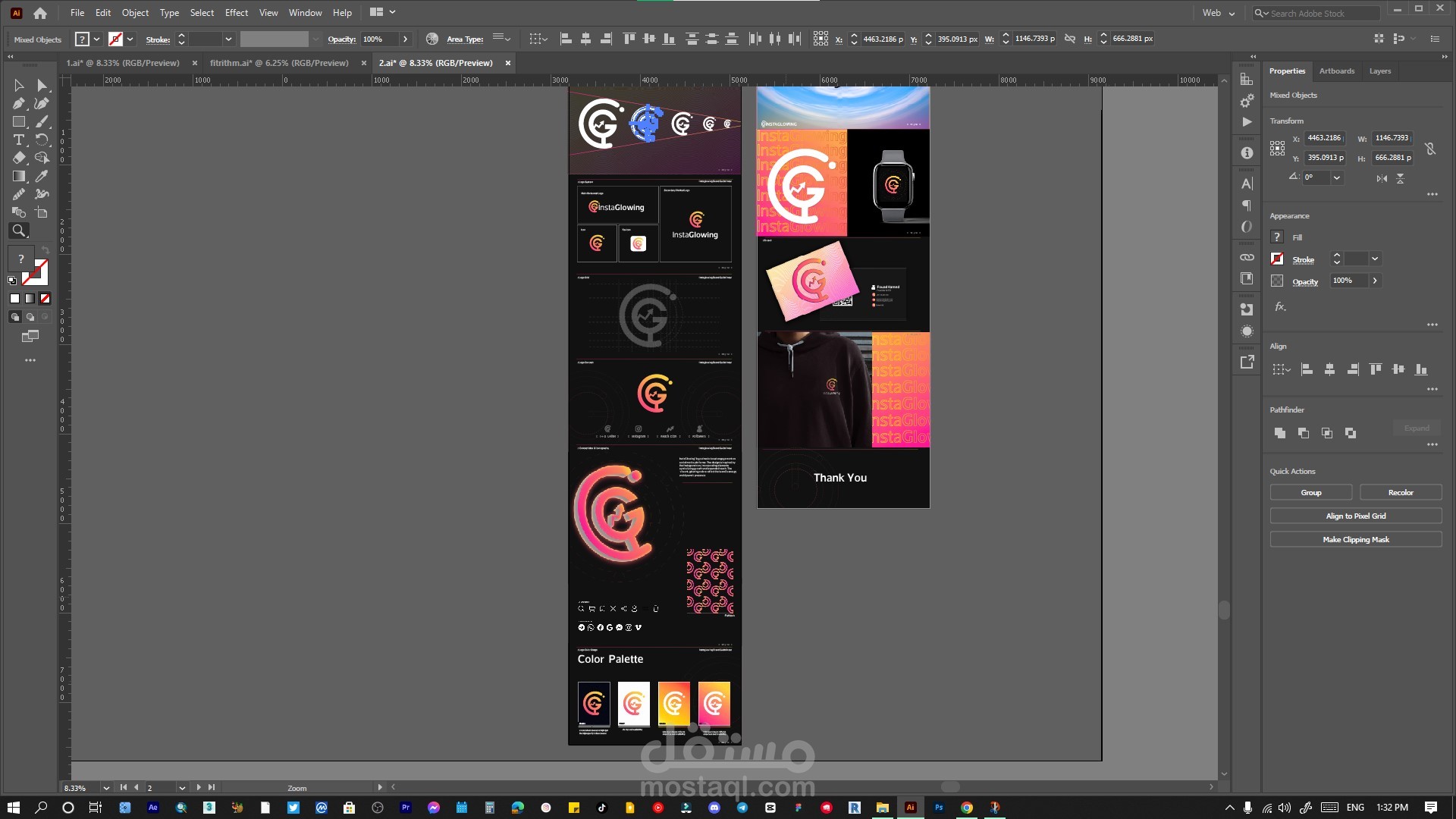Click the Eraser tool
This screenshot has width=1456, height=819.
coord(18,158)
